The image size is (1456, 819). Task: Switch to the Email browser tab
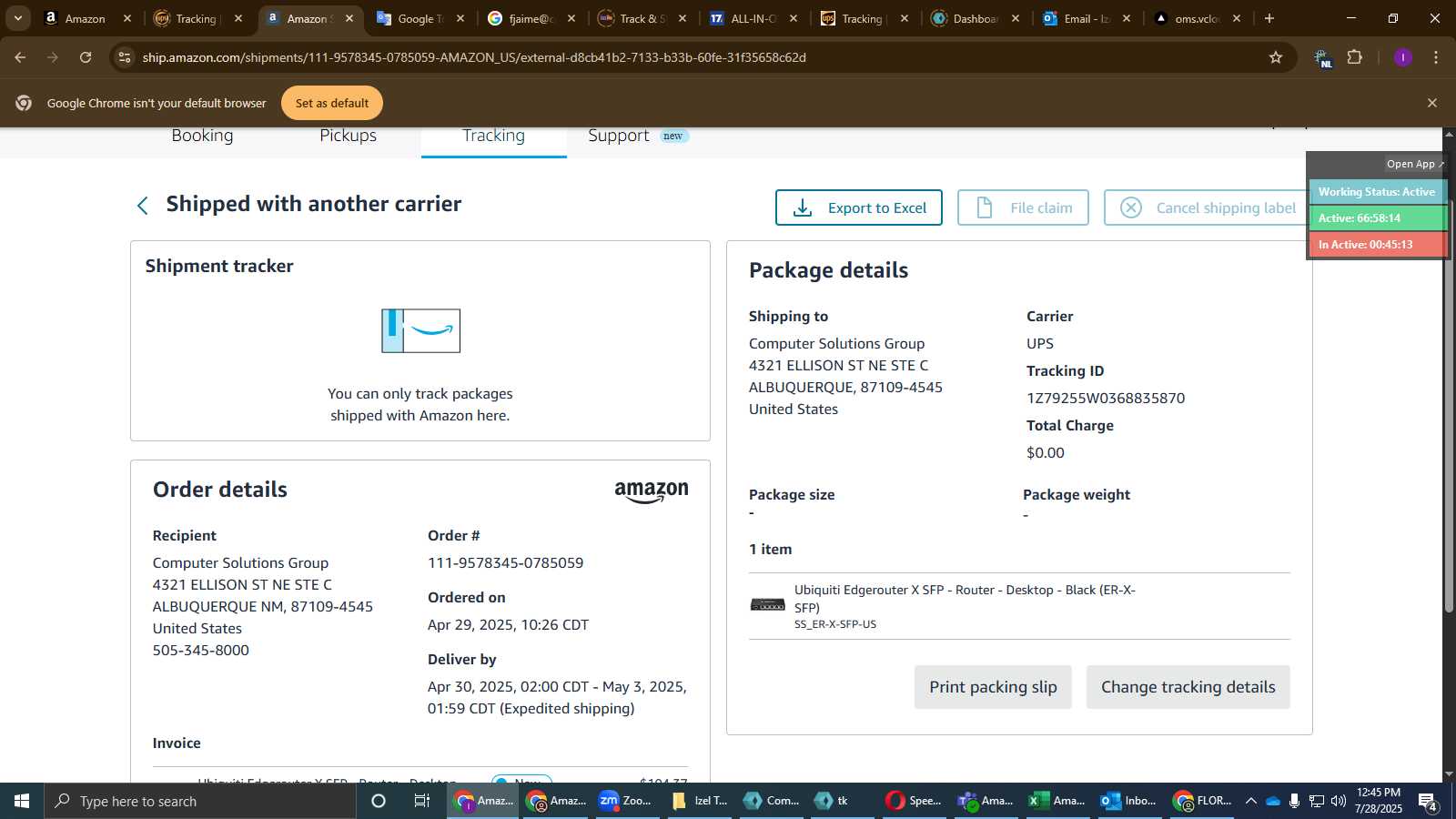pyautogui.click(x=1086, y=18)
